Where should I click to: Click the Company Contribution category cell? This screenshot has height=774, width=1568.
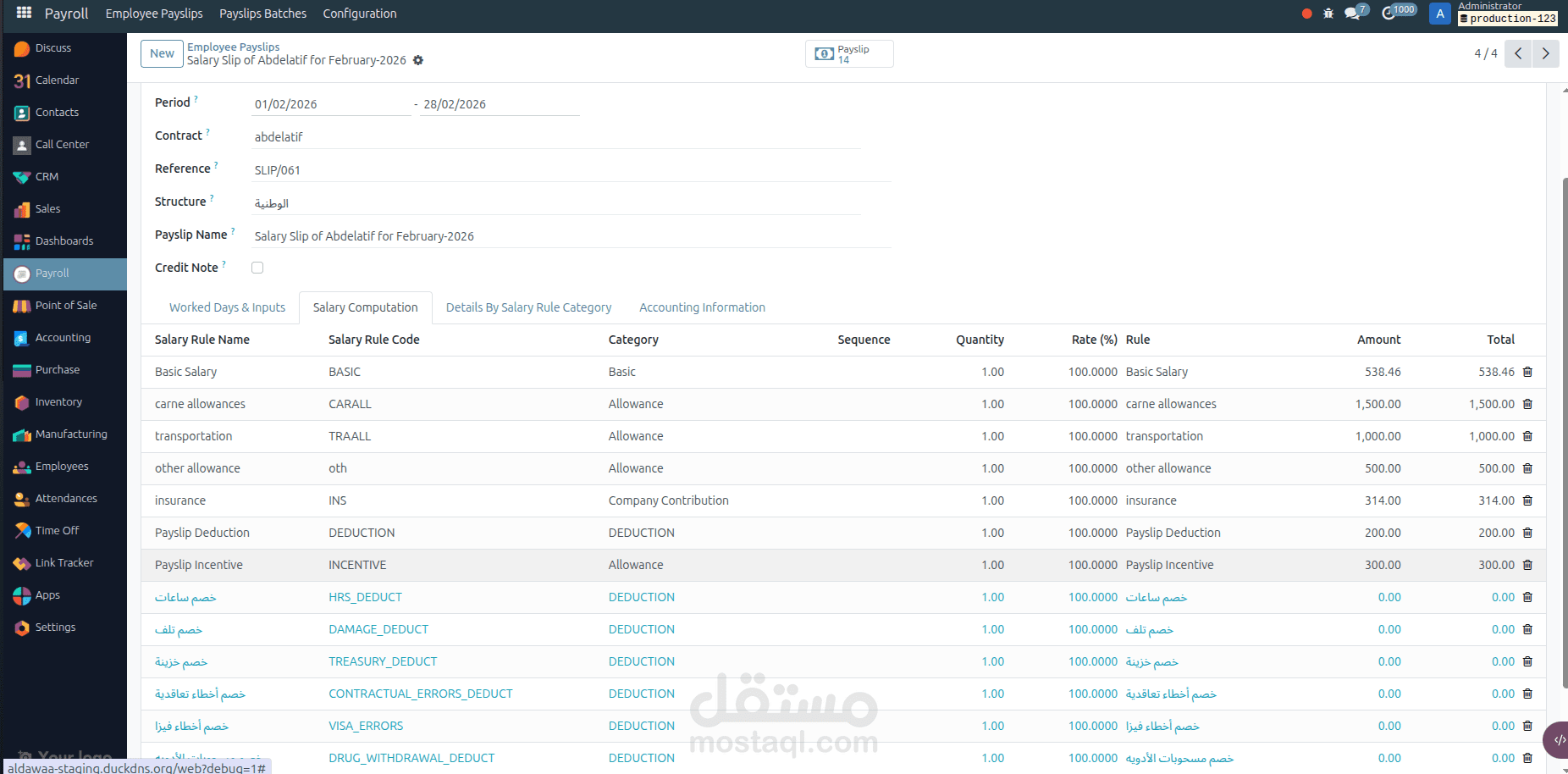(668, 500)
